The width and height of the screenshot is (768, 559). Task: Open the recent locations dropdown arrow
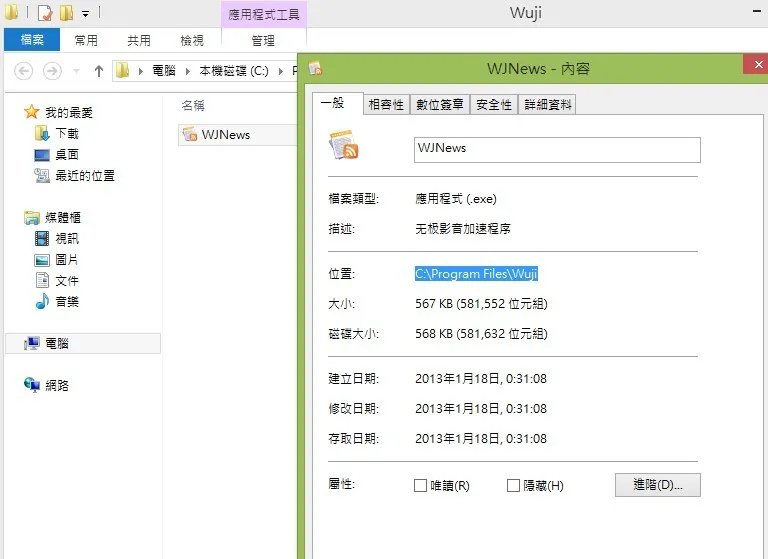pyautogui.click(x=76, y=71)
